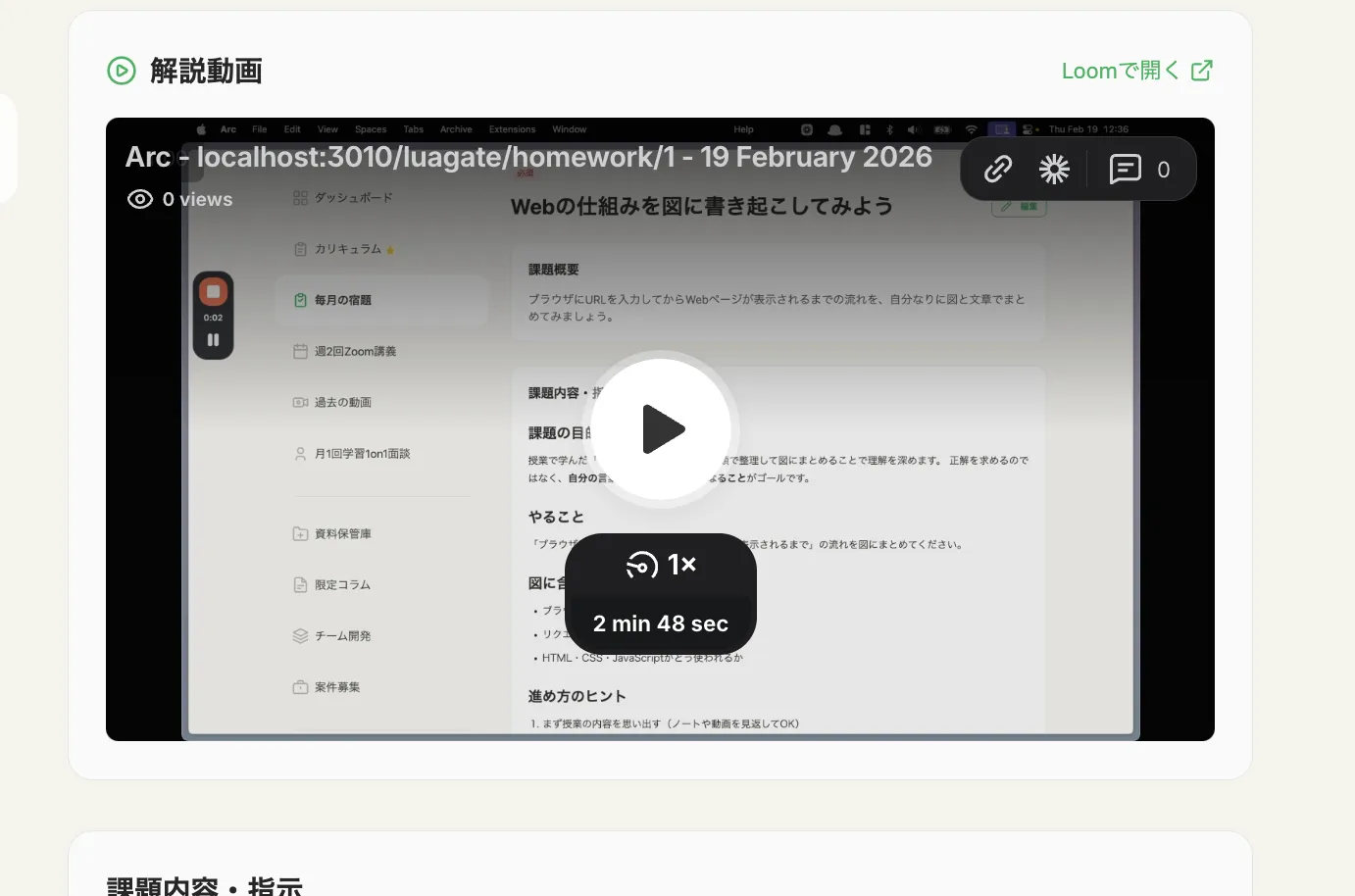Image resolution: width=1355 pixels, height=896 pixels.
Task: Change playback speed from 1×
Action: tap(661, 565)
